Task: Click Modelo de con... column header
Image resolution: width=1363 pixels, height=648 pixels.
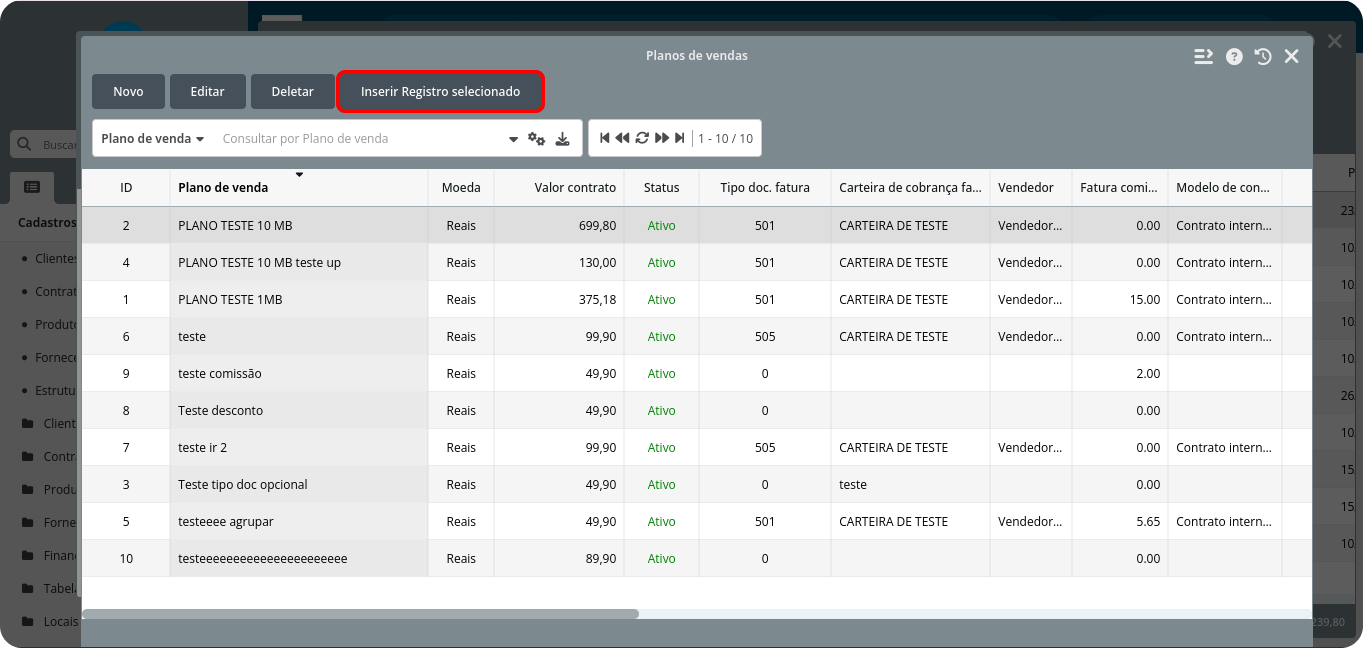Action: 1225,187
